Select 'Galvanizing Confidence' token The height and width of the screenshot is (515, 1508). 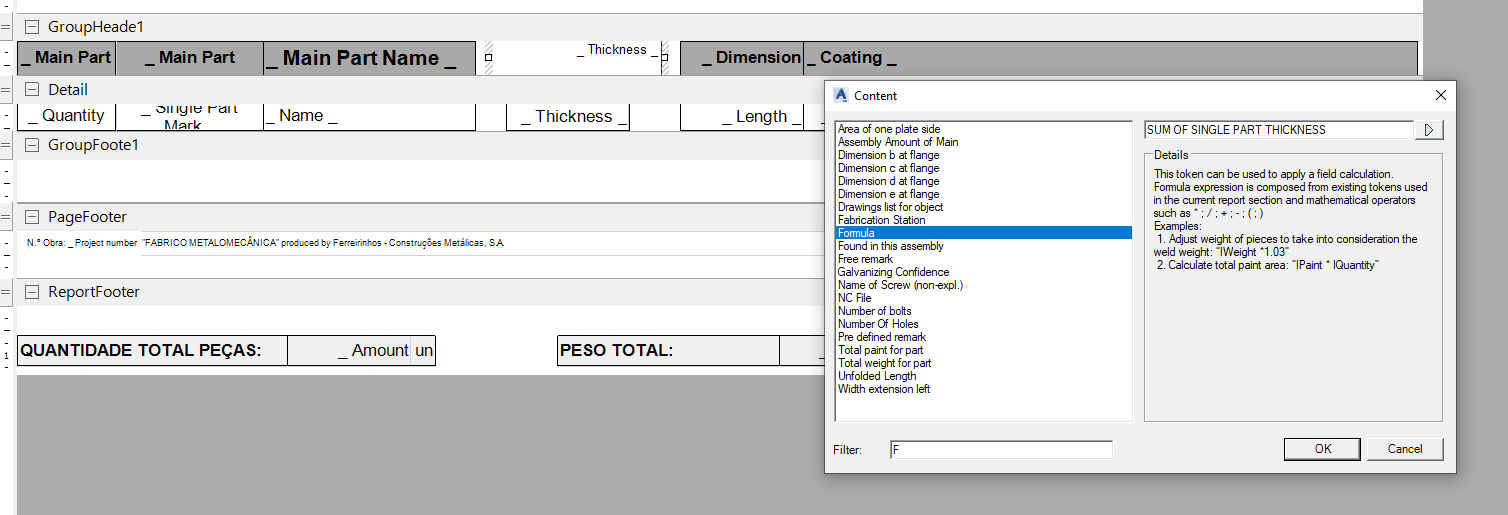[894, 272]
